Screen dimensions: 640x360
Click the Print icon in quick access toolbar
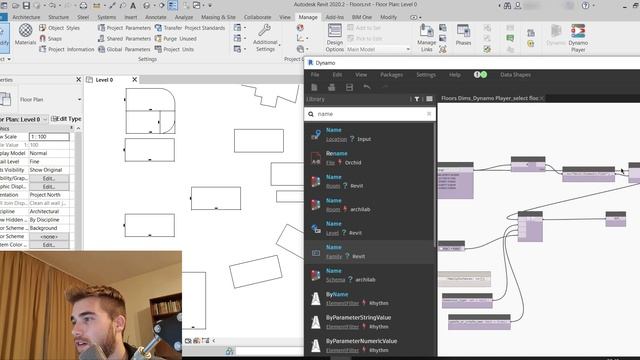click(83, 5)
